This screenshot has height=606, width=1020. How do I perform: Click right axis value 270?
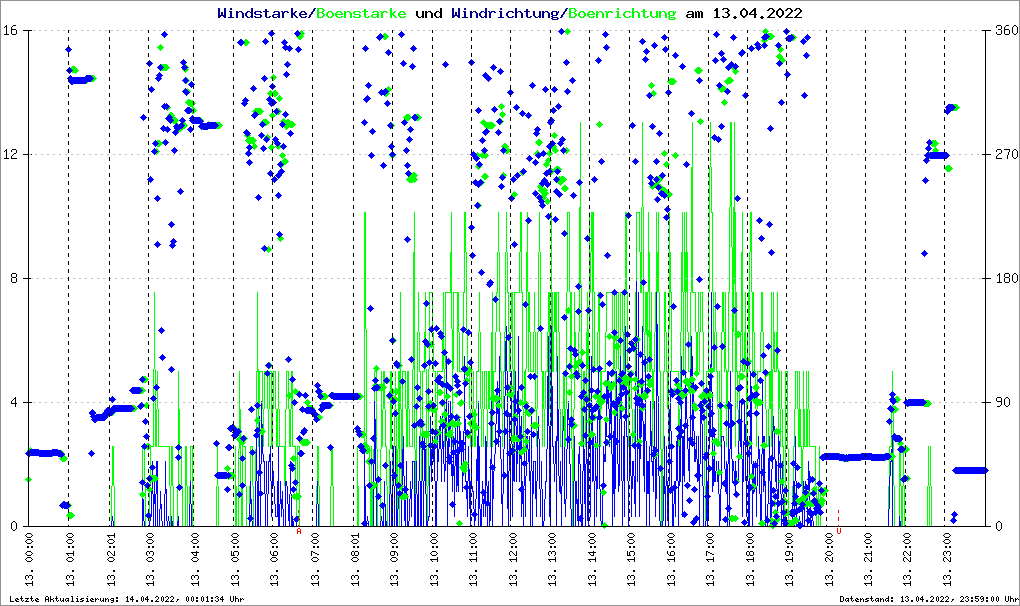1007,155
